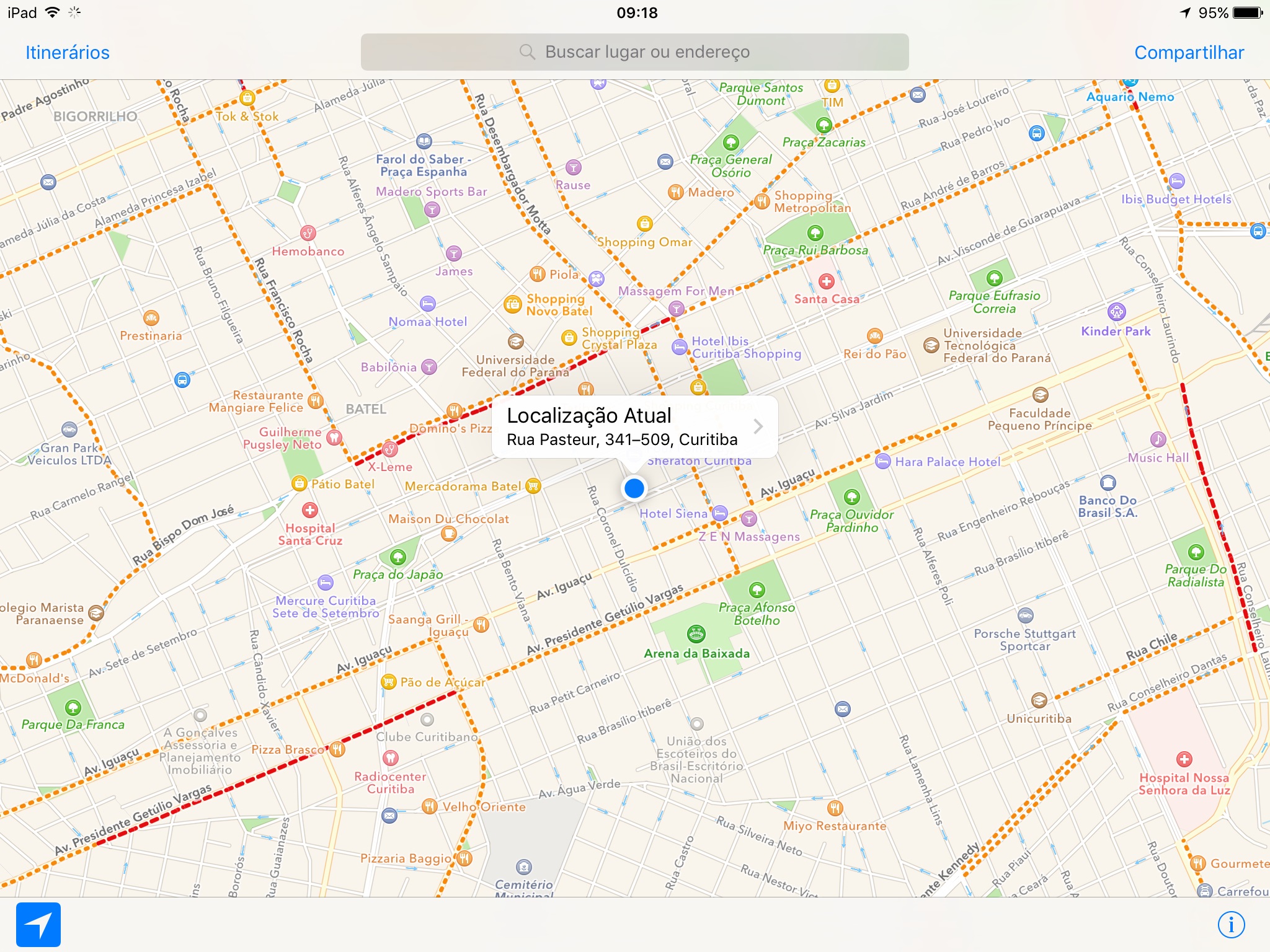
Task: Select the Parque Eufrasio Correia pin
Action: pyautogui.click(x=994, y=278)
